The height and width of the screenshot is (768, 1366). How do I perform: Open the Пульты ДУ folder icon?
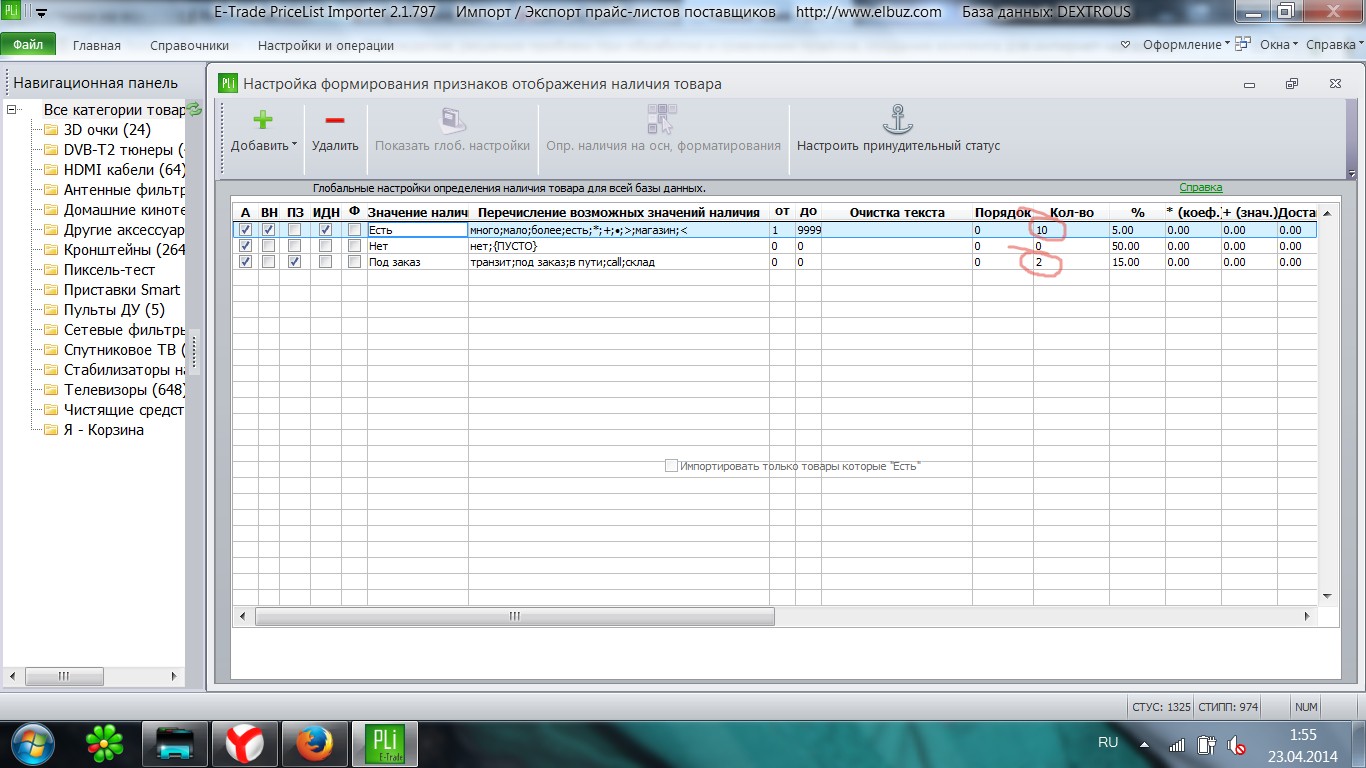[51, 310]
